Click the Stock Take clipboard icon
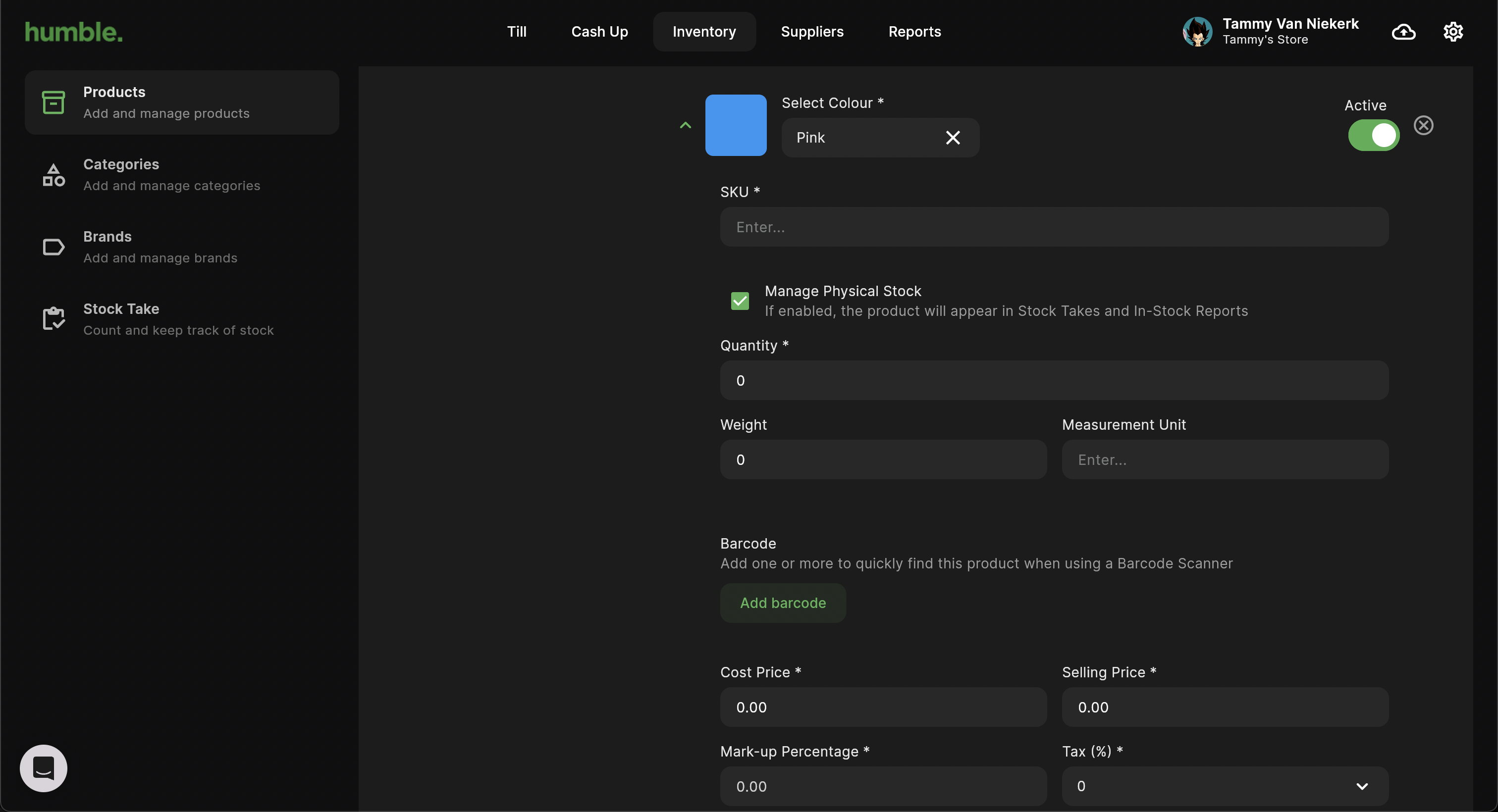This screenshot has width=1498, height=812. pyautogui.click(x=53, y=318)
